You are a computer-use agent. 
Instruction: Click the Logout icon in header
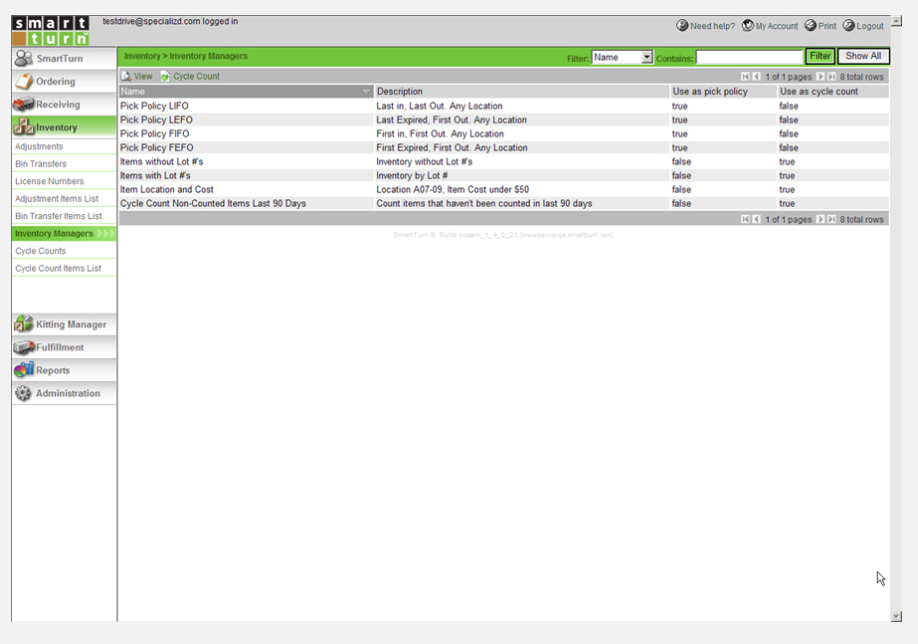[848, 25]
